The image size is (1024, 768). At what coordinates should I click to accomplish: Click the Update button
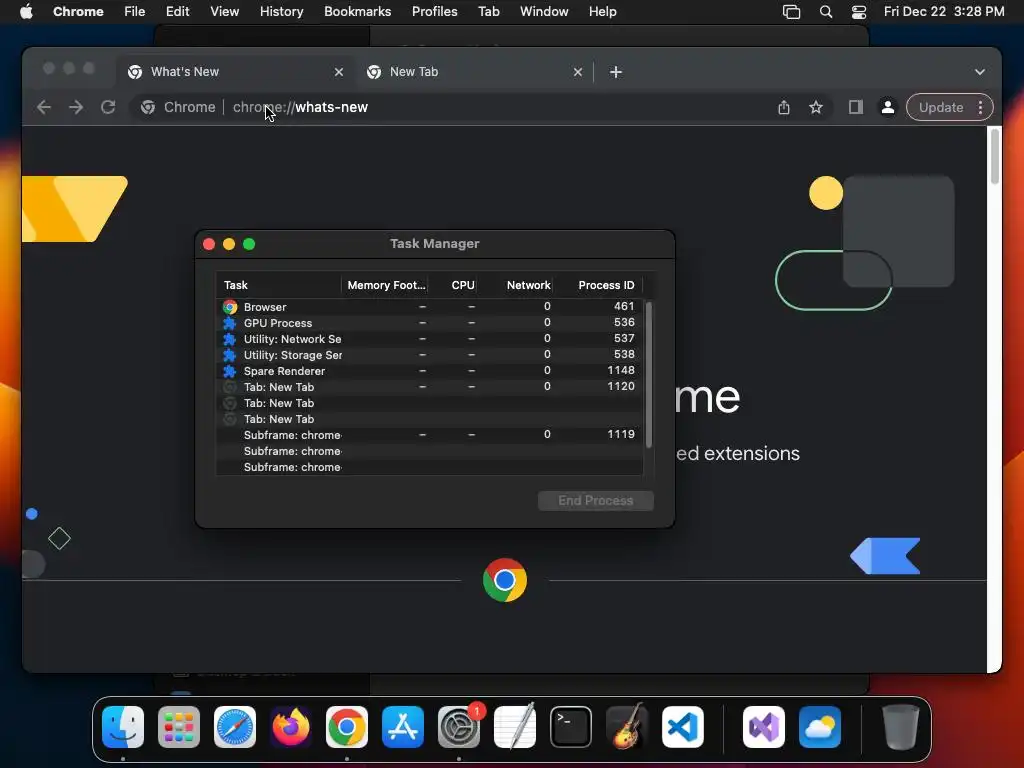click(x=940, y=107)
